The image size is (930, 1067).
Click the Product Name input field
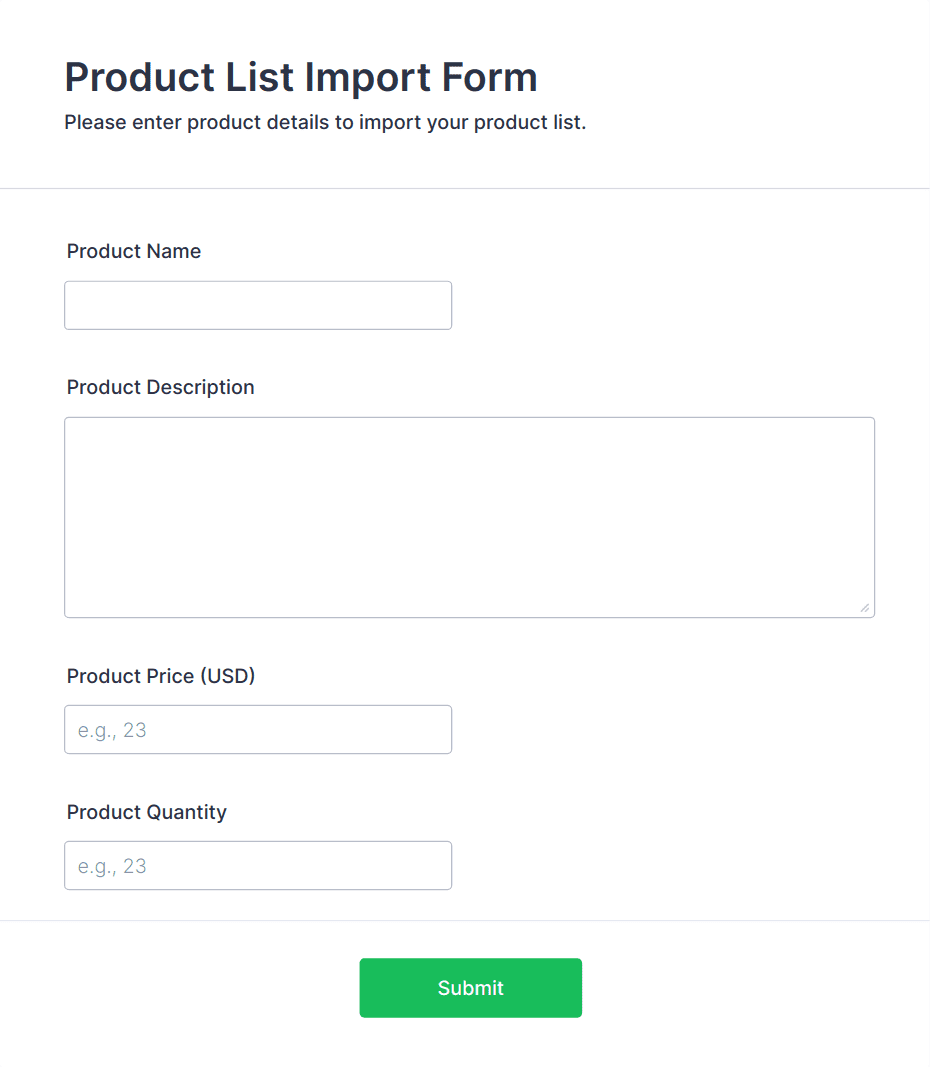tap(258, 305)
